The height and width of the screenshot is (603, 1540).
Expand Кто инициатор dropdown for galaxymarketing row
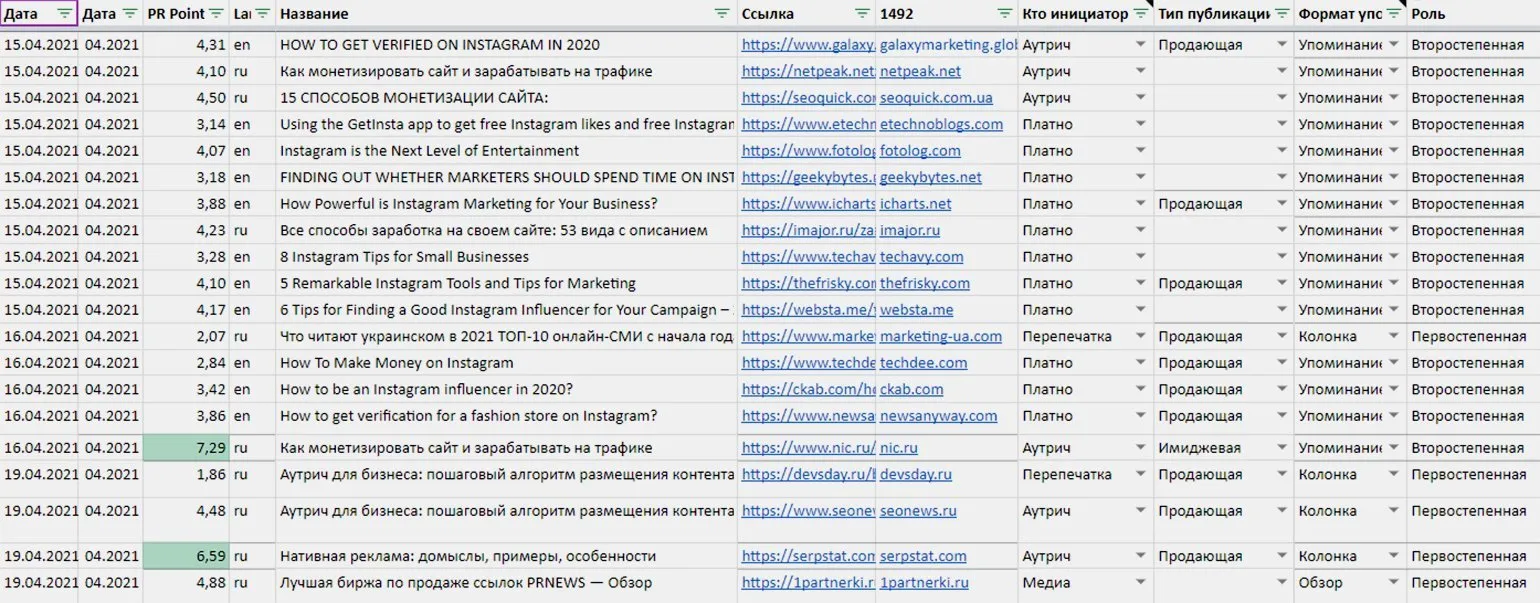pos(1140,45)
